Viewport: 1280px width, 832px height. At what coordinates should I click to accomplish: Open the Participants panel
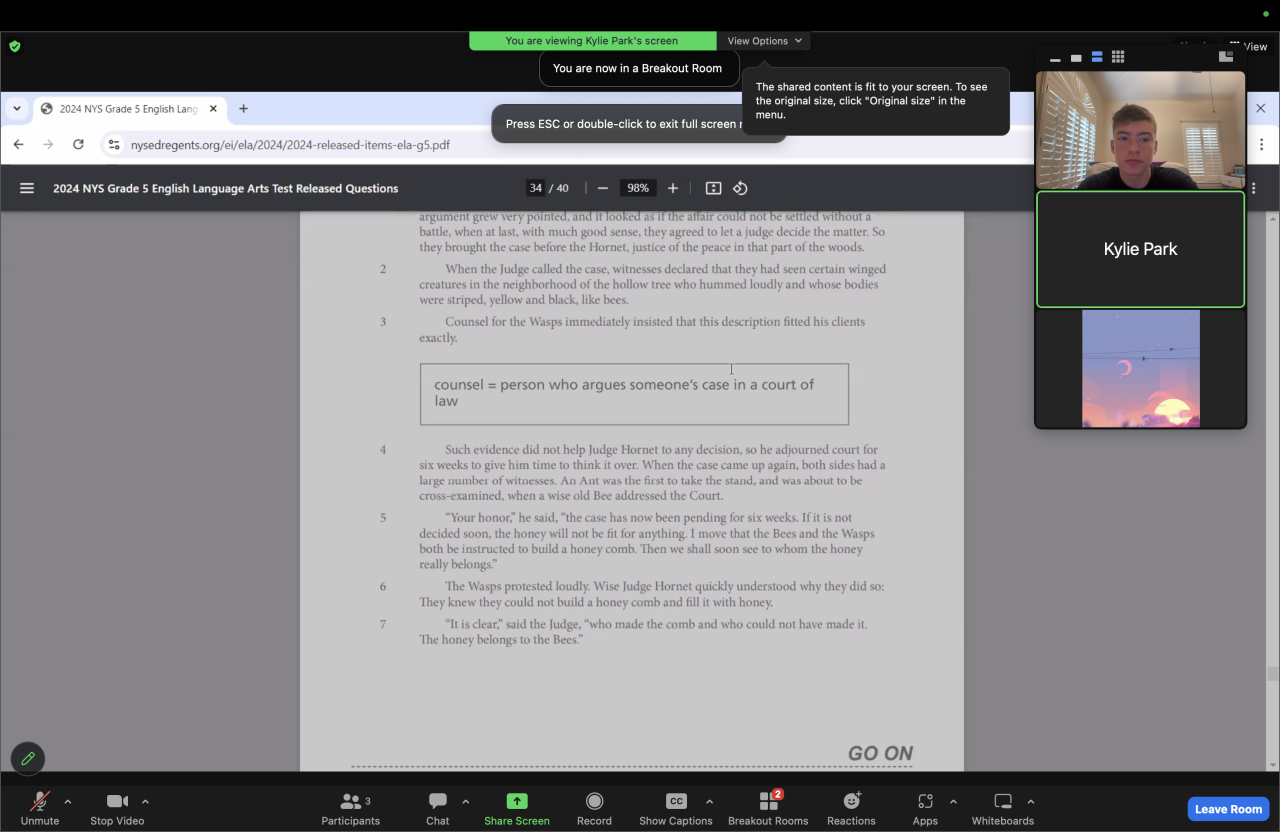pyautogui.click(x=350, y=808)
